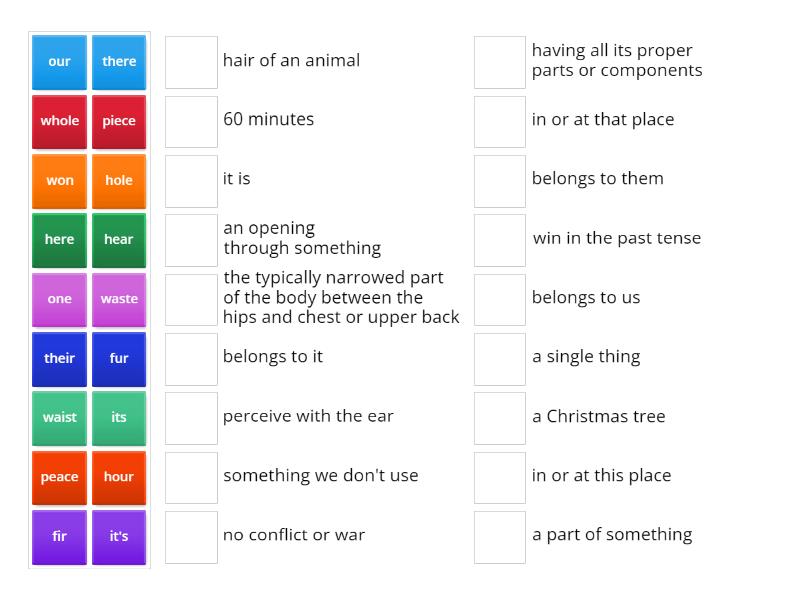Click the 'their' tile
800x600 pixels.
point(59,359)
